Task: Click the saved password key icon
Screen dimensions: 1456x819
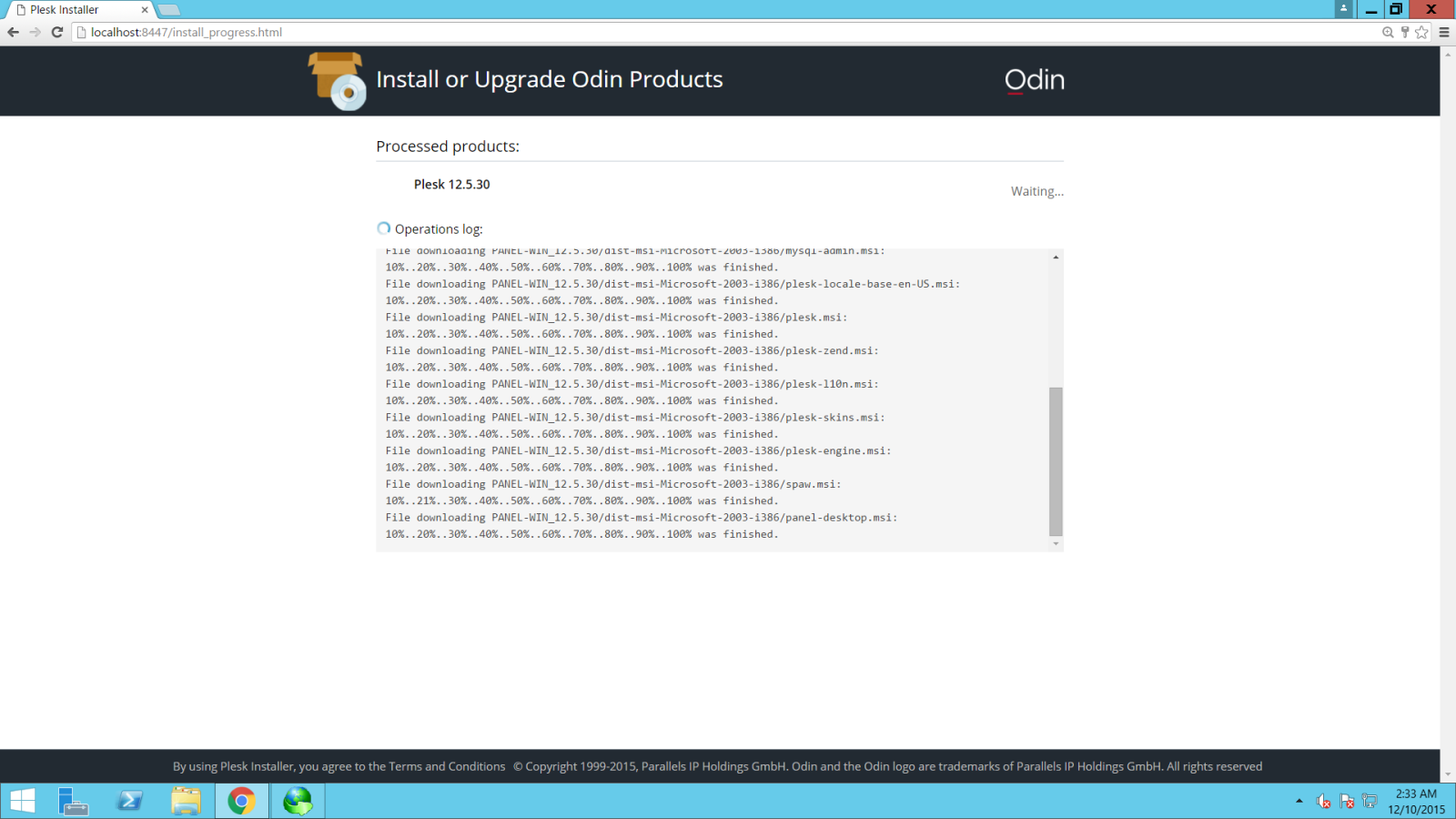Action: 1405,32
